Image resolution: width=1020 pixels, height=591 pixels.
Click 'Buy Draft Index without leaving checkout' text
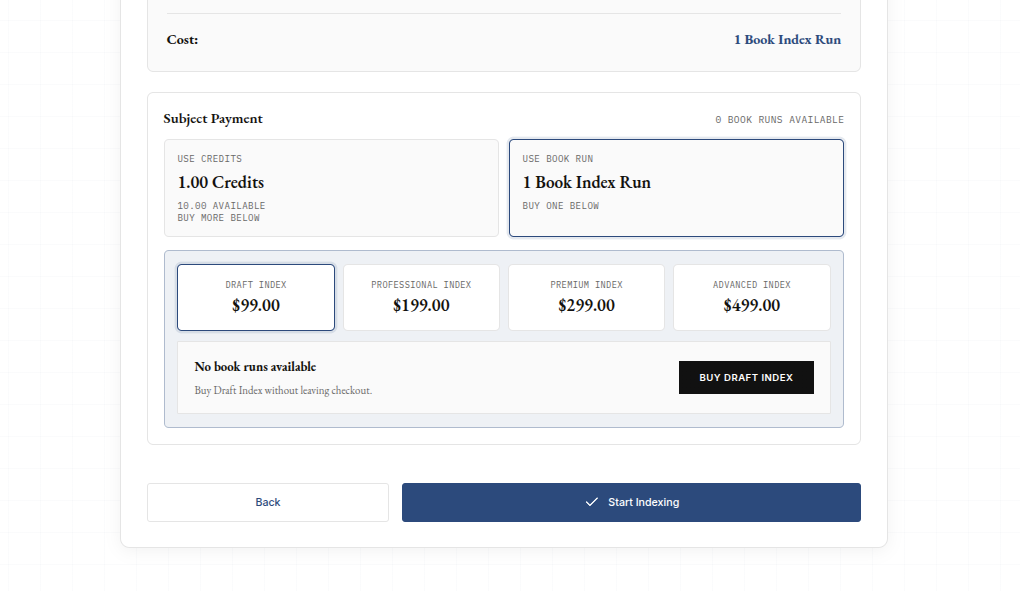point(283,391)
